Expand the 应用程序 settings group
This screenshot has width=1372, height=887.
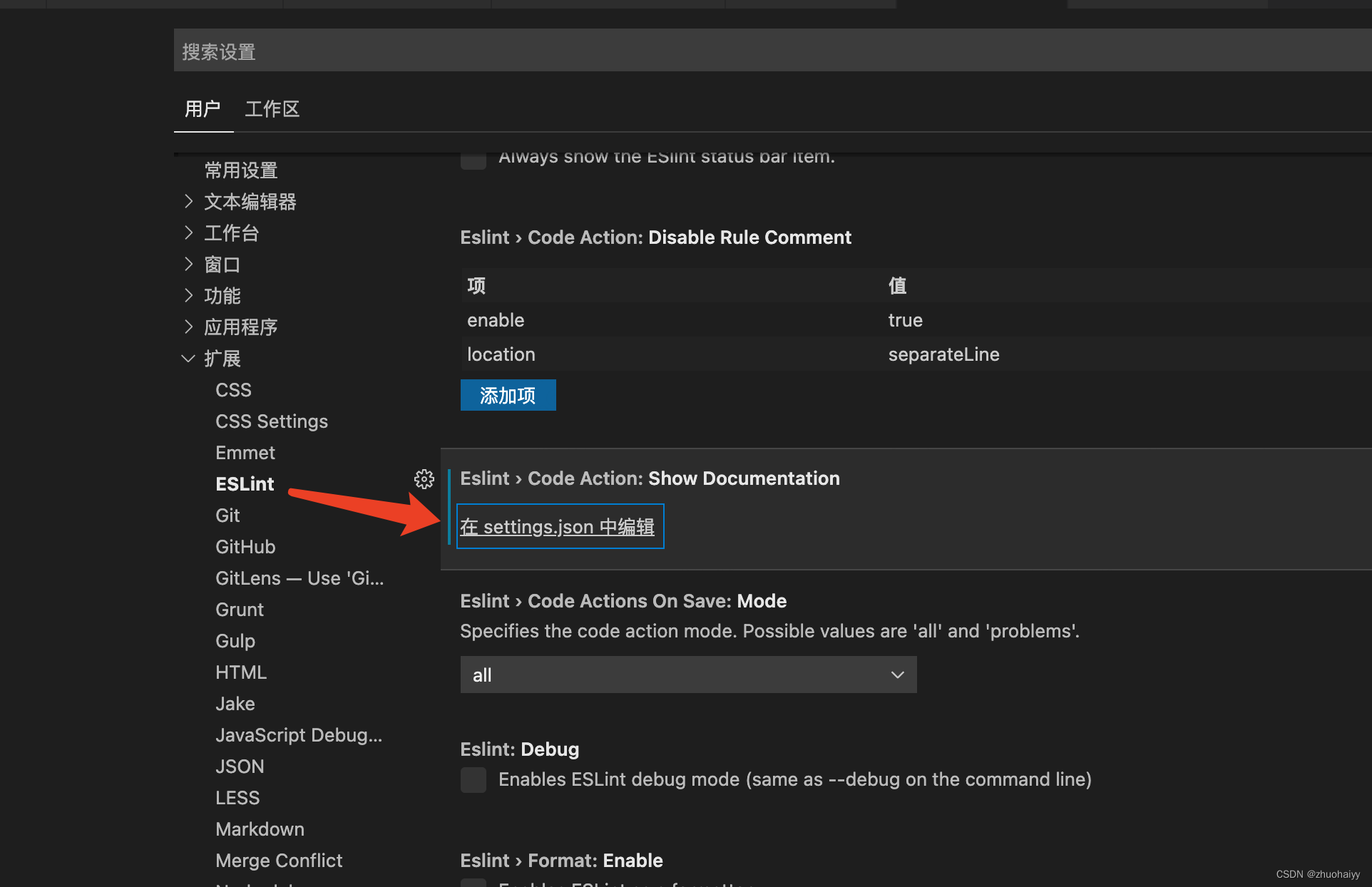point(188,327)
